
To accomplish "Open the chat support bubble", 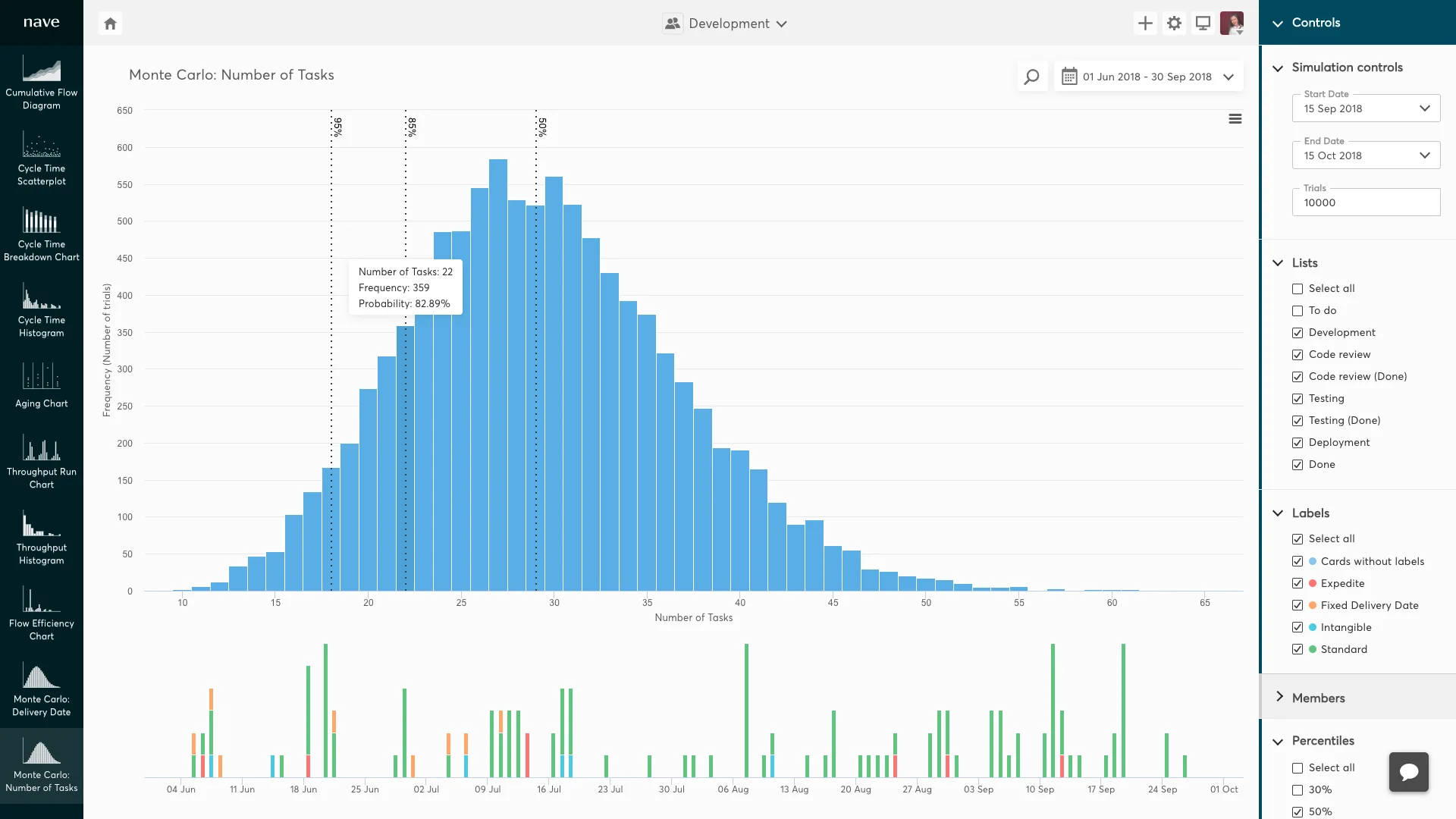I will (x=1408, y=772).
